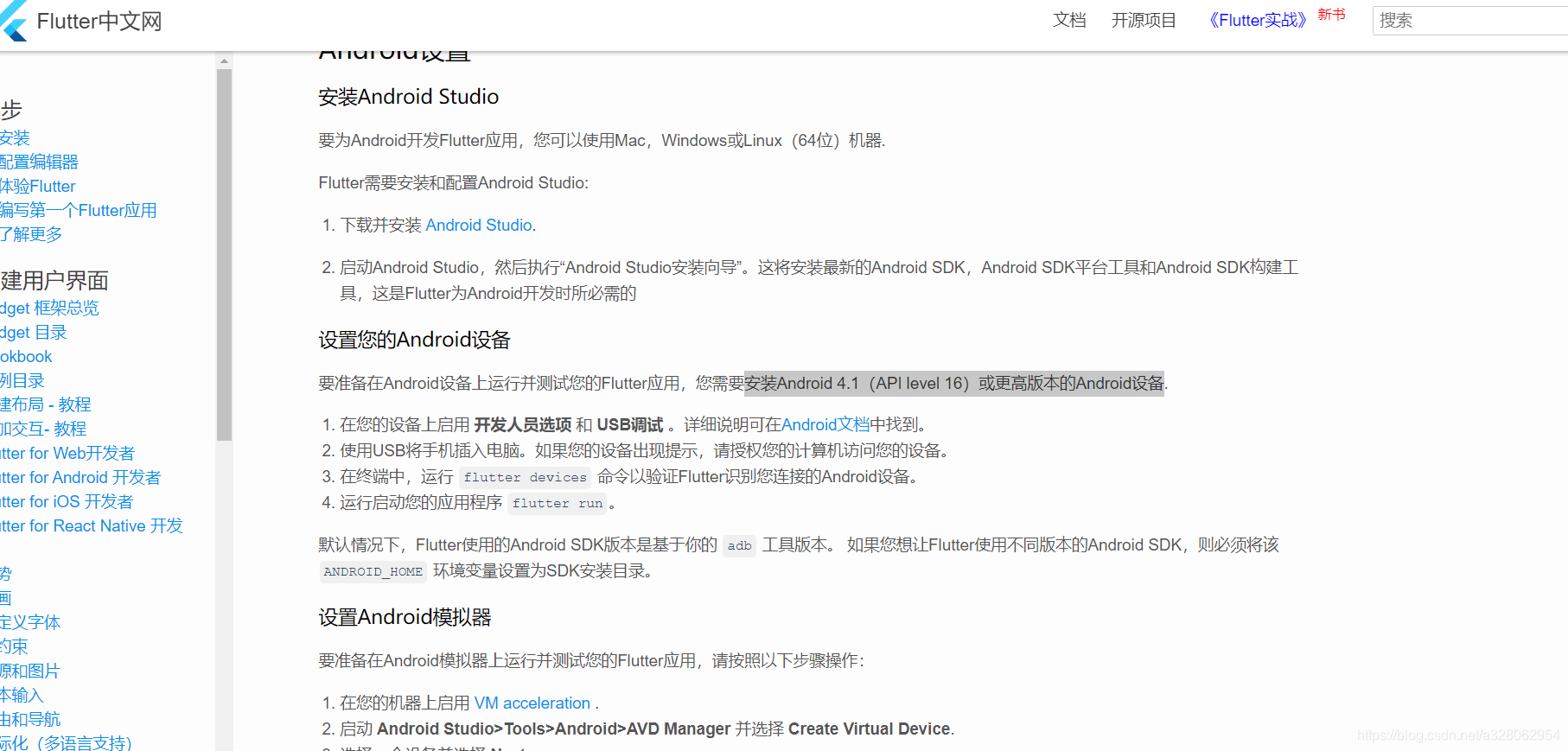Open the 文档 menu item
The image size is (1568, 751).
pos(1069,20)
